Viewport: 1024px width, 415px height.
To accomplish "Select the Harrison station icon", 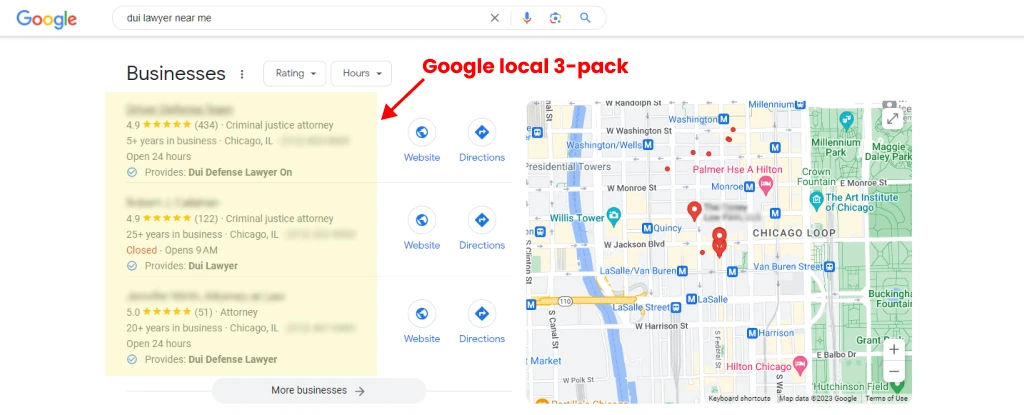I will pyautogui.click(x=752, y=333).
